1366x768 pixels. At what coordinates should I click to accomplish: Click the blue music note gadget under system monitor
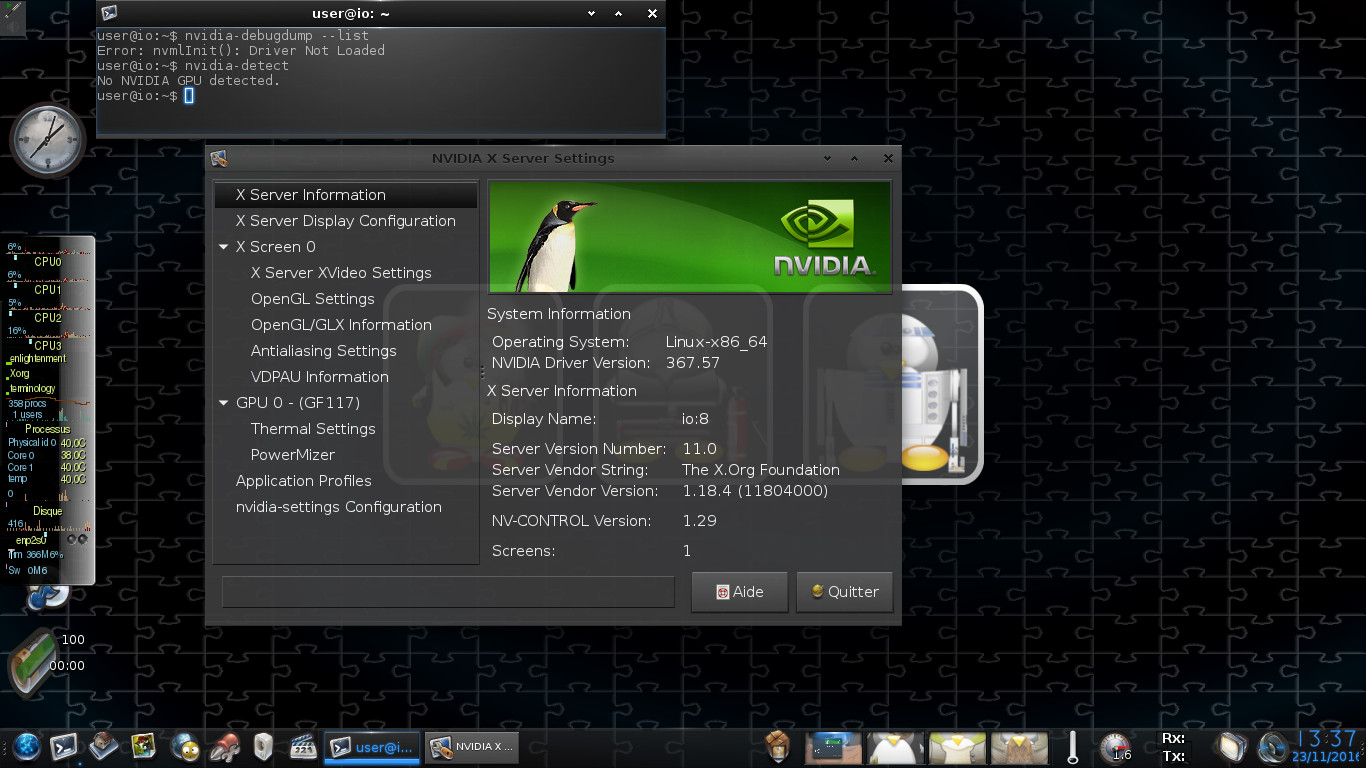47,596
